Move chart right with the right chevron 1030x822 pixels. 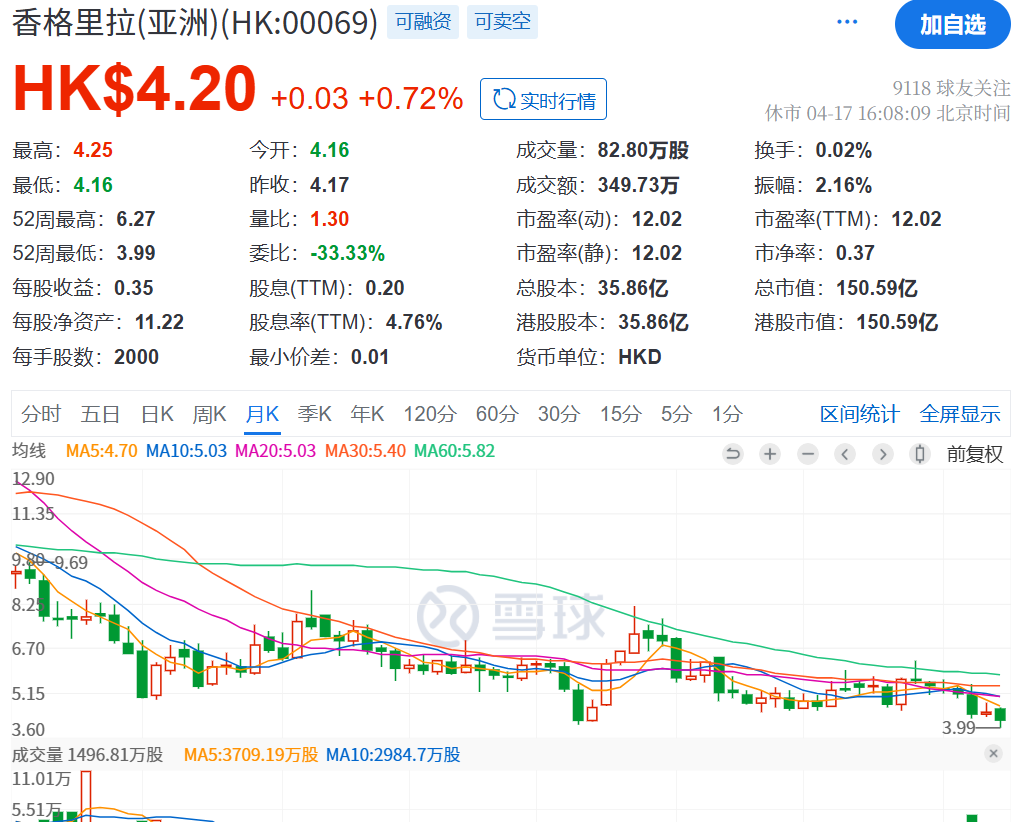(x=883, y=453)
